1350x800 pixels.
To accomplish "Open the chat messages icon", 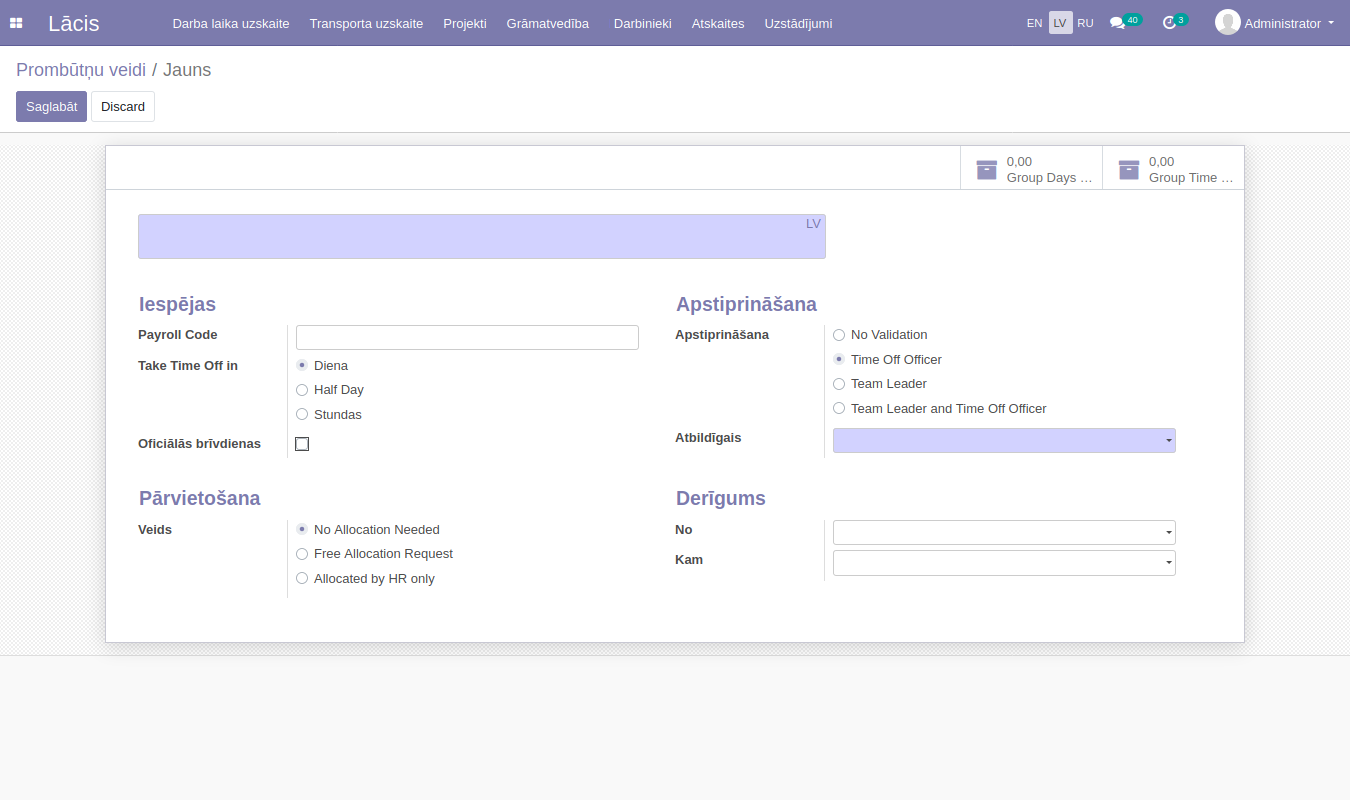I will tap(1117, 23).
